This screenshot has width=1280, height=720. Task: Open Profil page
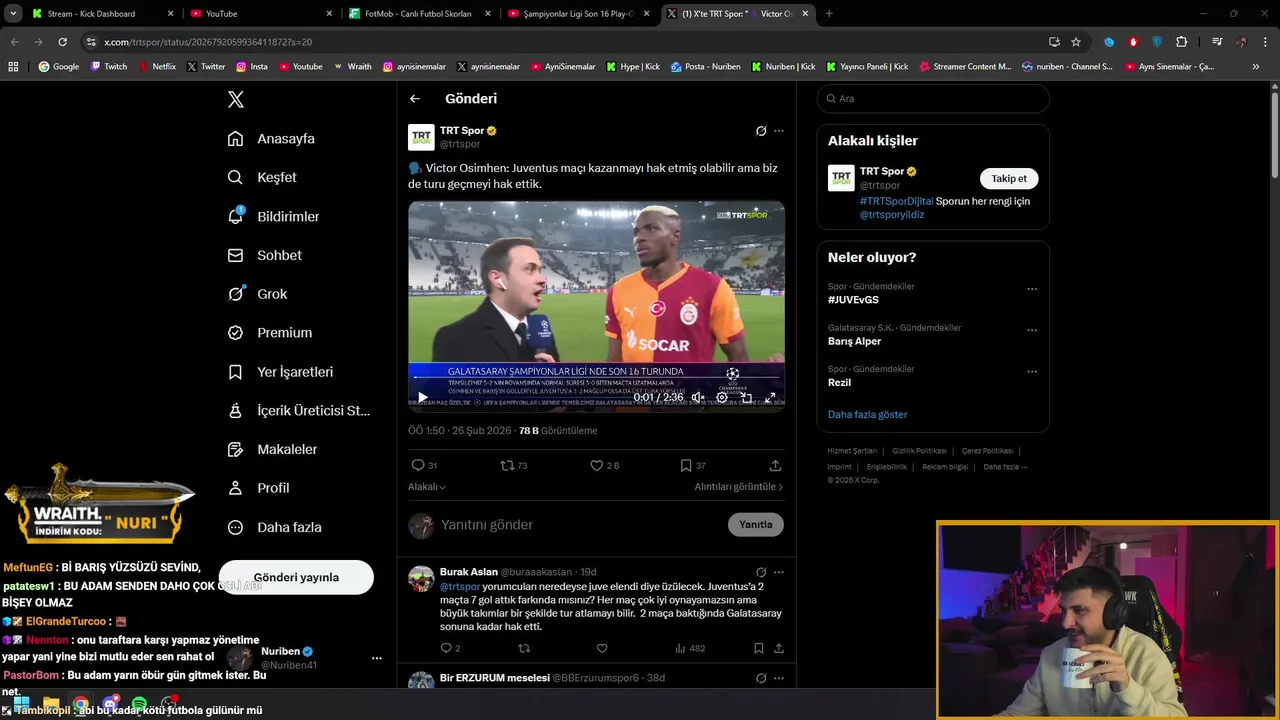pyautogui.click(x=258, y=488)
